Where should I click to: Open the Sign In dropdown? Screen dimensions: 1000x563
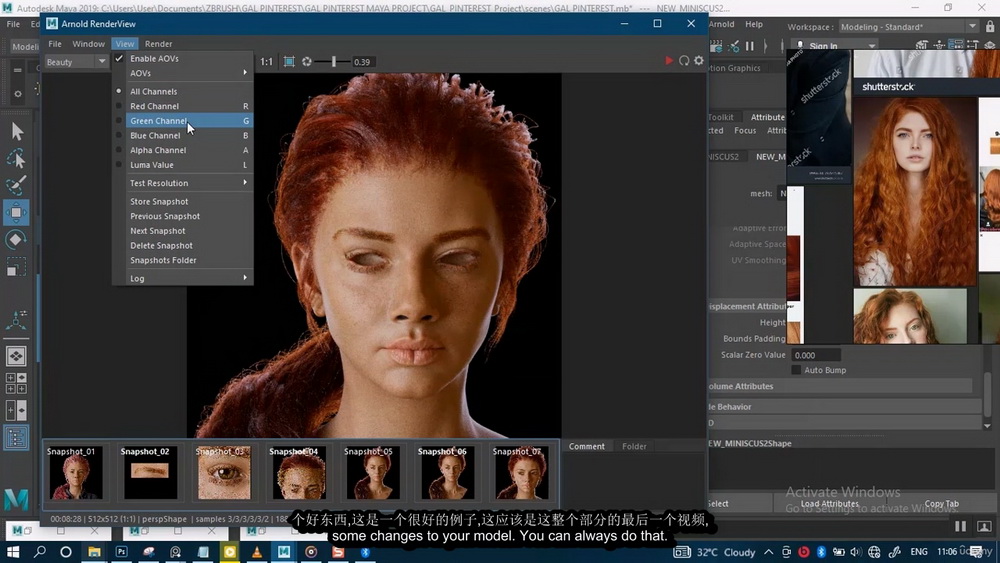[835, 46]
